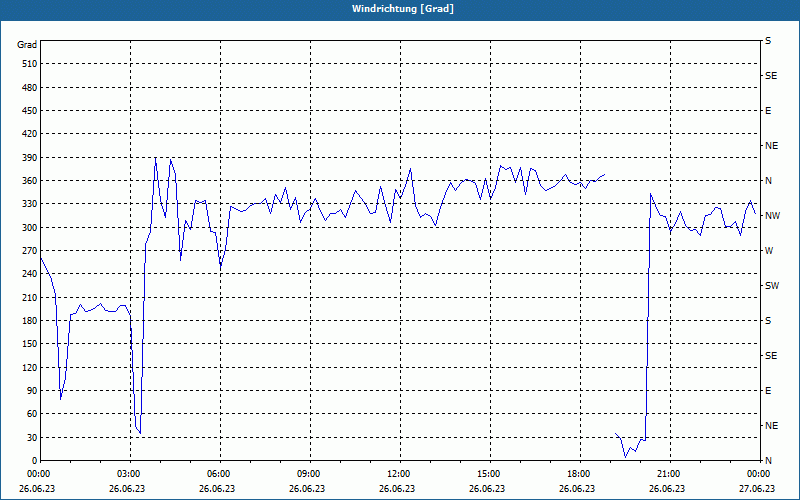Screen dimensions: 800x500
Task: Select the SE compass label level with 480
Action: [x=771, y=76]
